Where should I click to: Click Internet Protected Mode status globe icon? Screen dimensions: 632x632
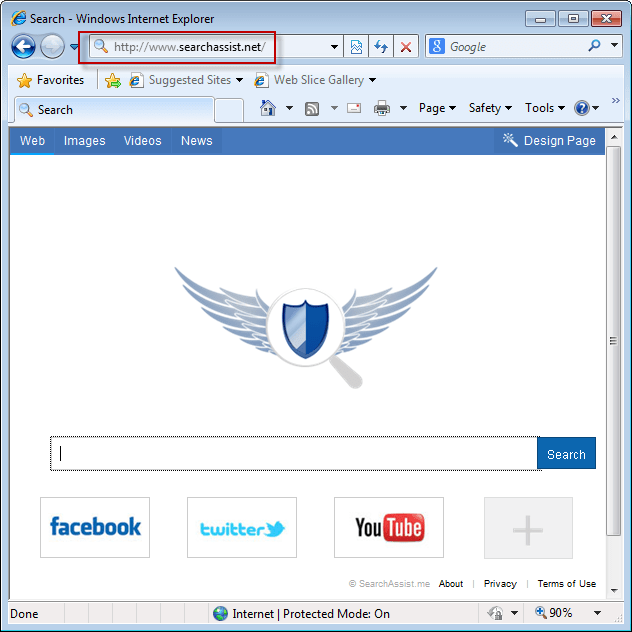pos(220,613)
